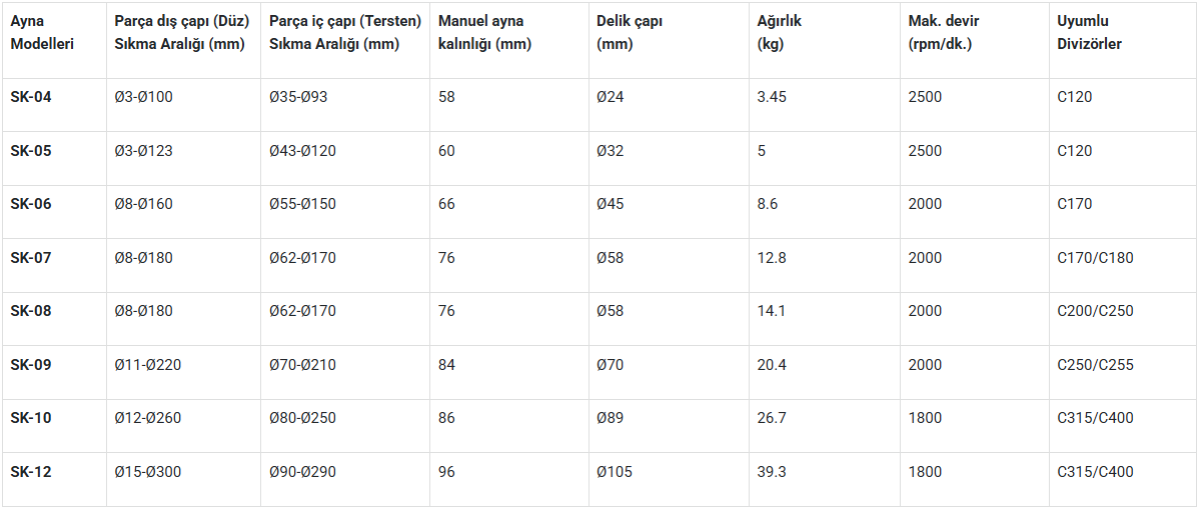Screen dimensions: 1199x508
Task: Click the SK-06 model cell
Action: coord(31,204)
